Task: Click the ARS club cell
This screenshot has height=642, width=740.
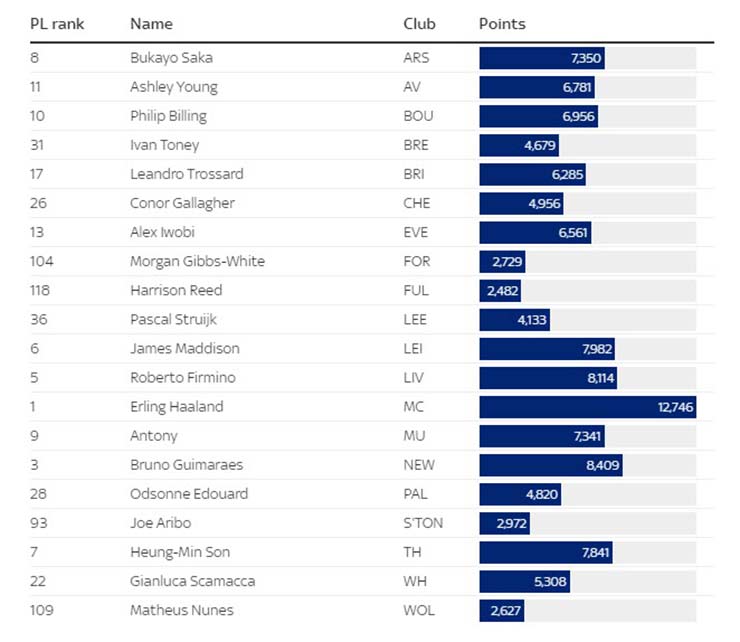Action: point(416,58)
